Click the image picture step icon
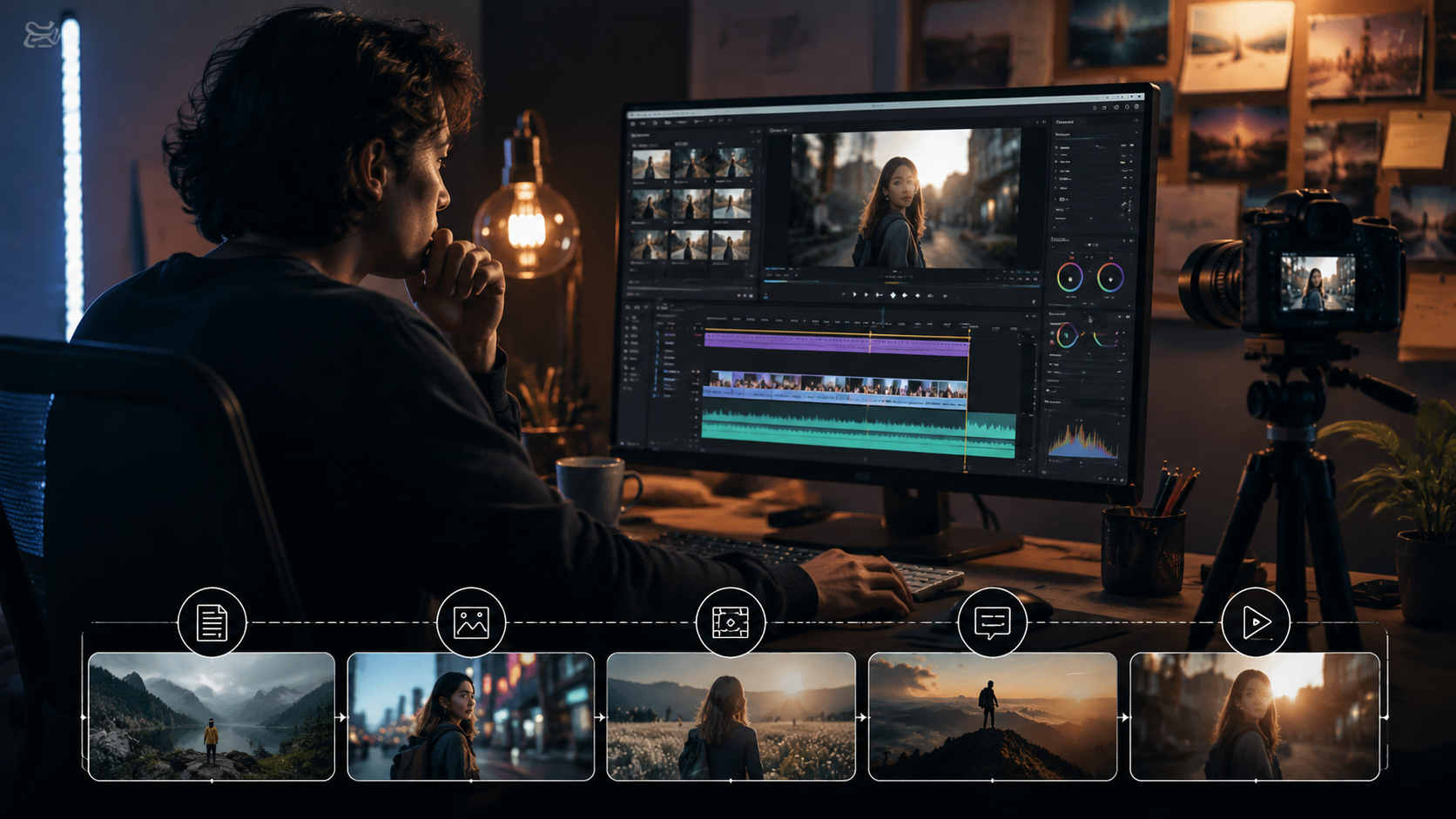Viewport: 1456px width, 819px height. [471, 622]
